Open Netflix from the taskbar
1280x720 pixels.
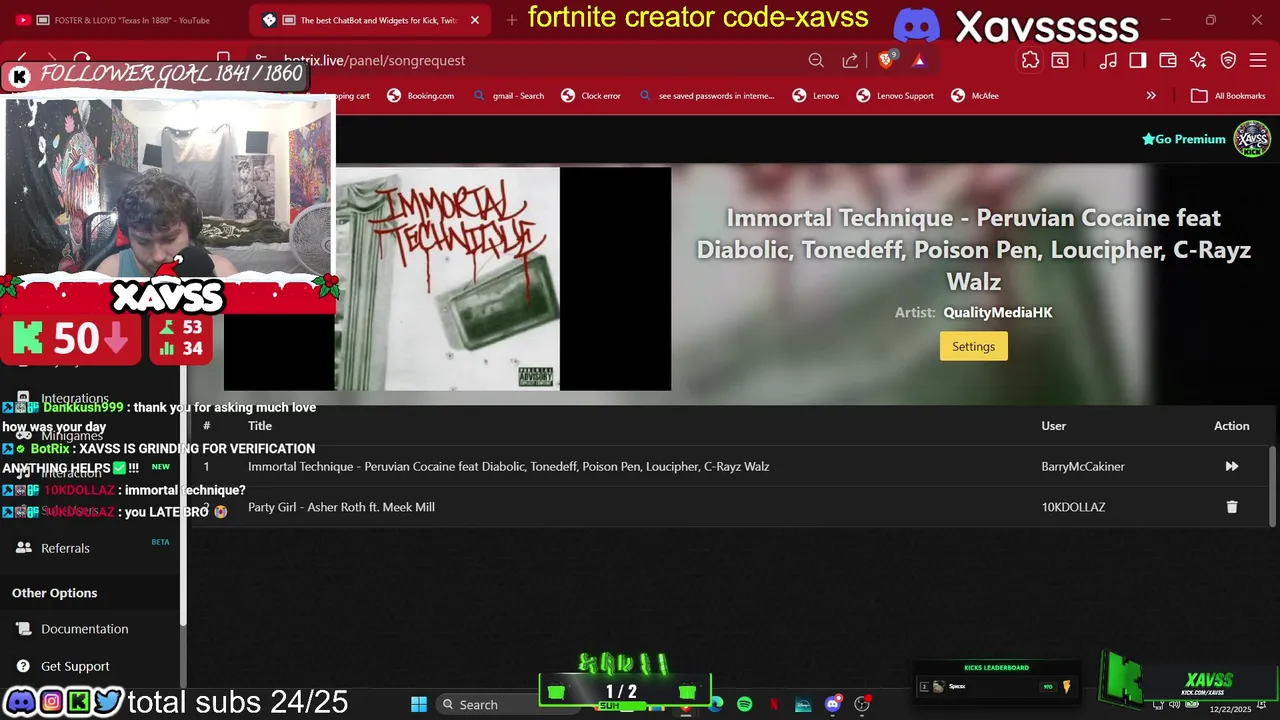point(774,704)
